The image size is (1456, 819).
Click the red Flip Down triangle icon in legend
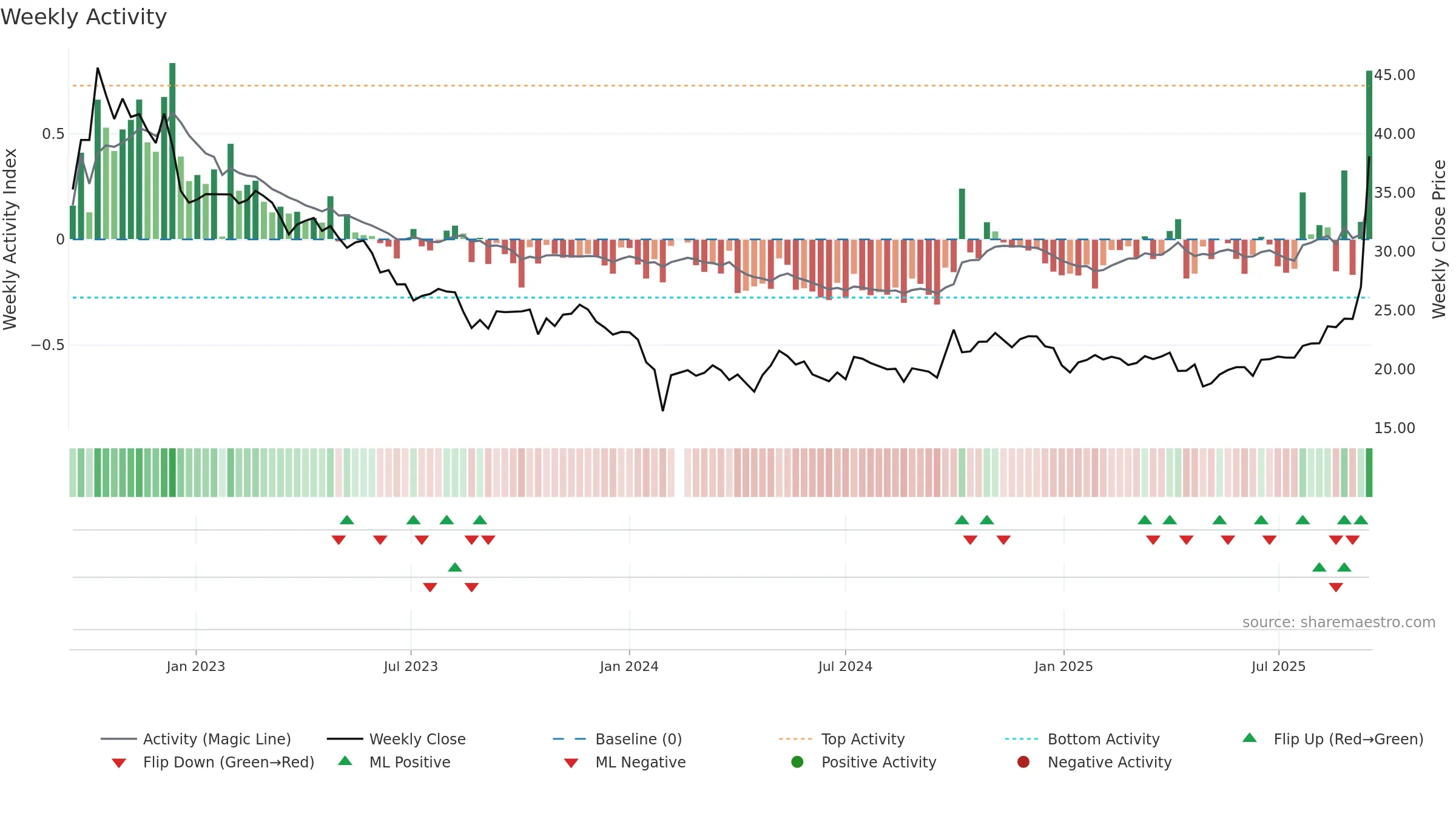(119, 763)
